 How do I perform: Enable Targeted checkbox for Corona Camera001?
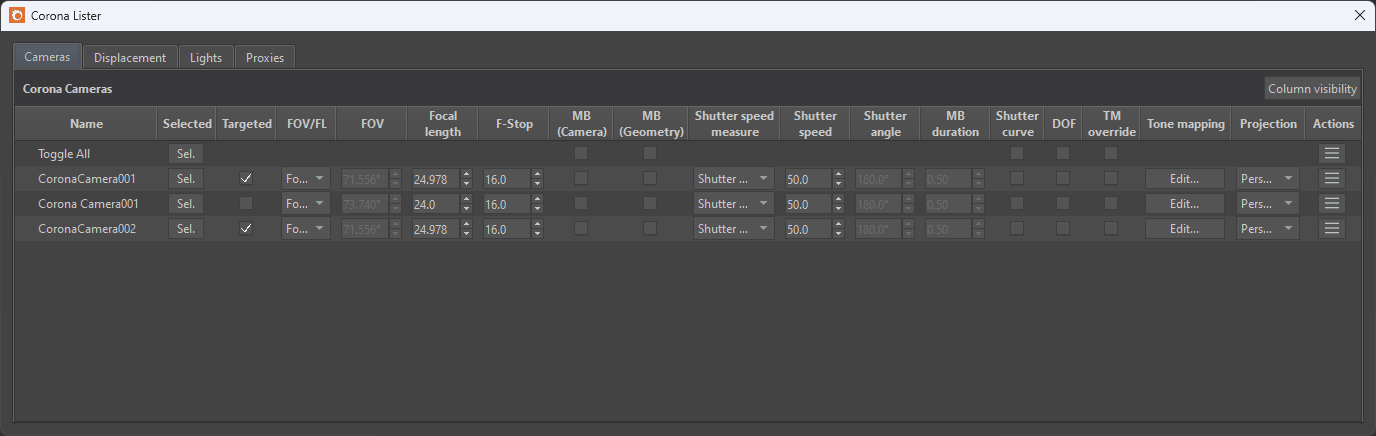click(246, 204)
